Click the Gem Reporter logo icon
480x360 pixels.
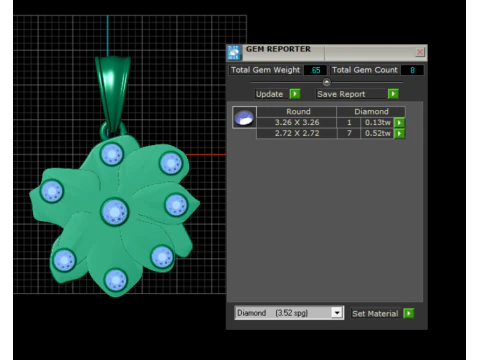pos(234,53)
